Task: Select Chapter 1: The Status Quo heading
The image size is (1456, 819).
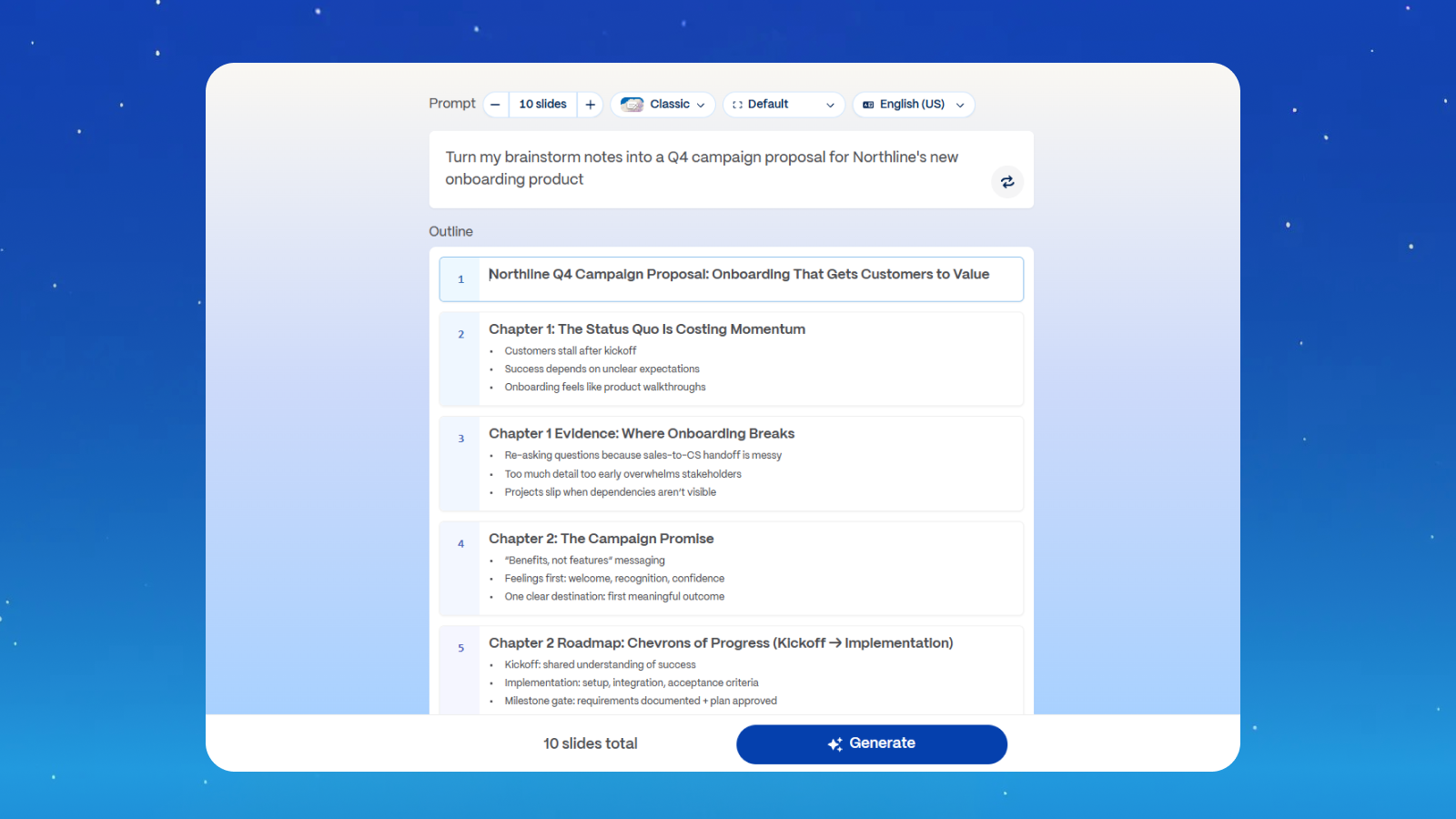Action: (x=647, y=329)
